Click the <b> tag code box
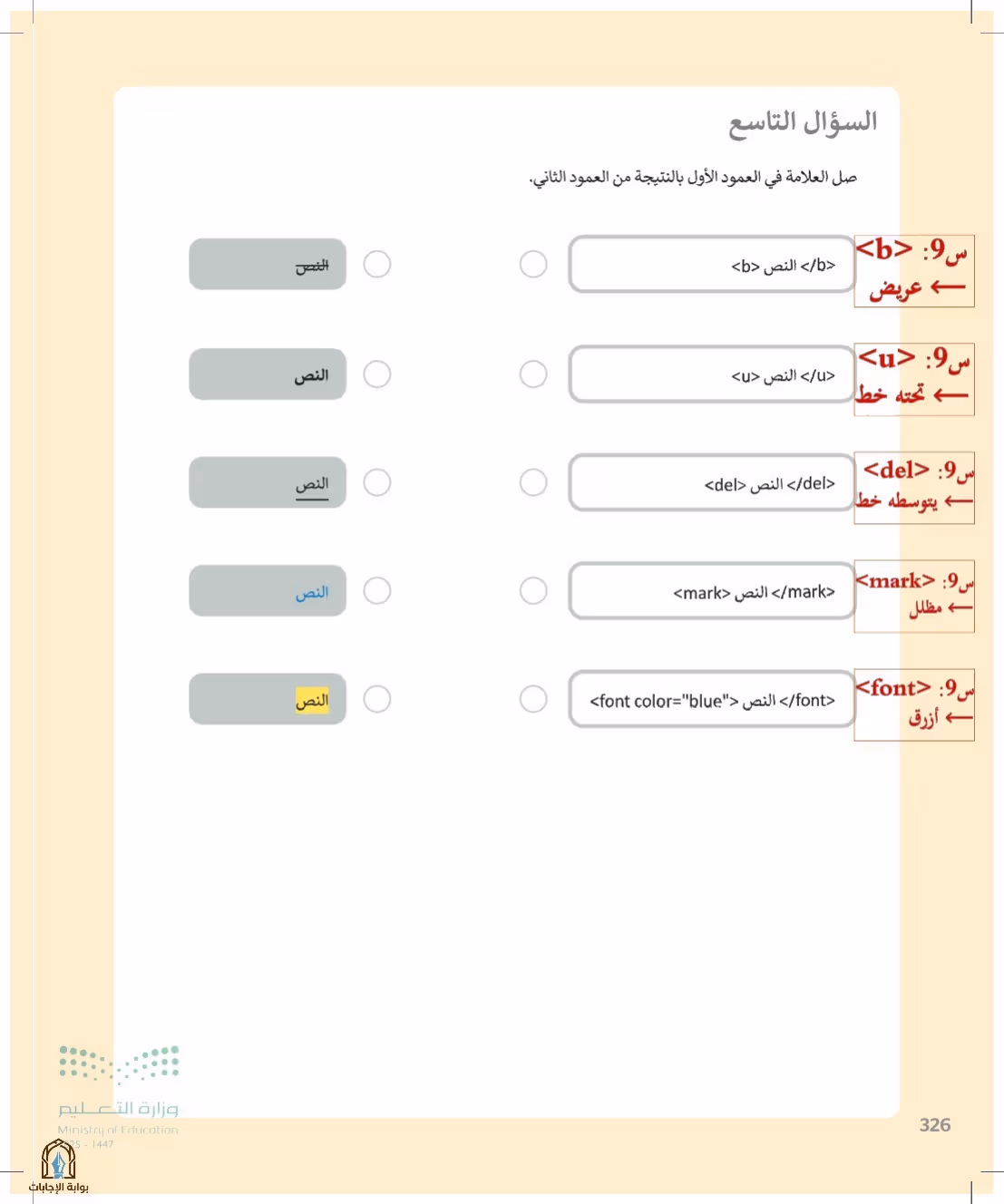Viewport: 1004px width, 1204px height. (712, 265)
